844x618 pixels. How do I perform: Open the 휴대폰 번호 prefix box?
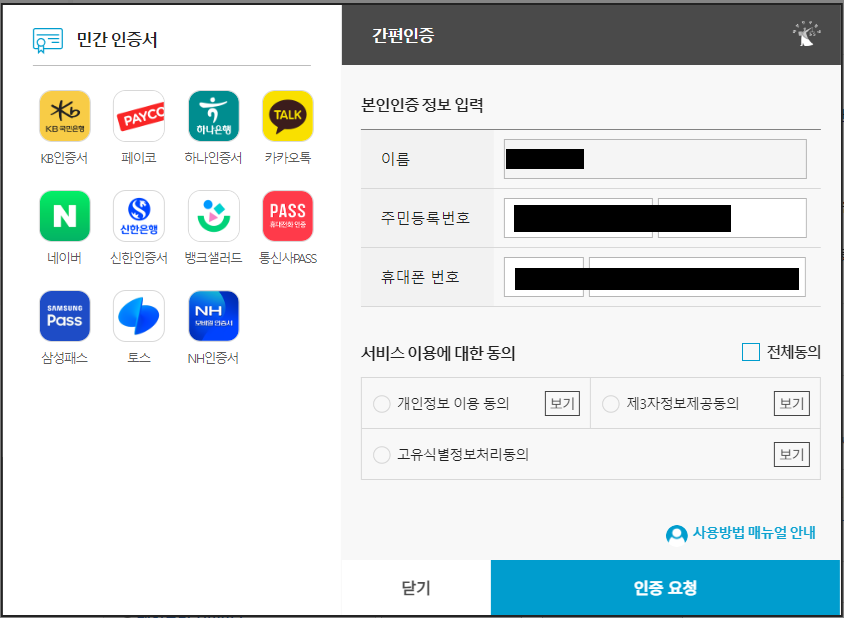point(544,277)
